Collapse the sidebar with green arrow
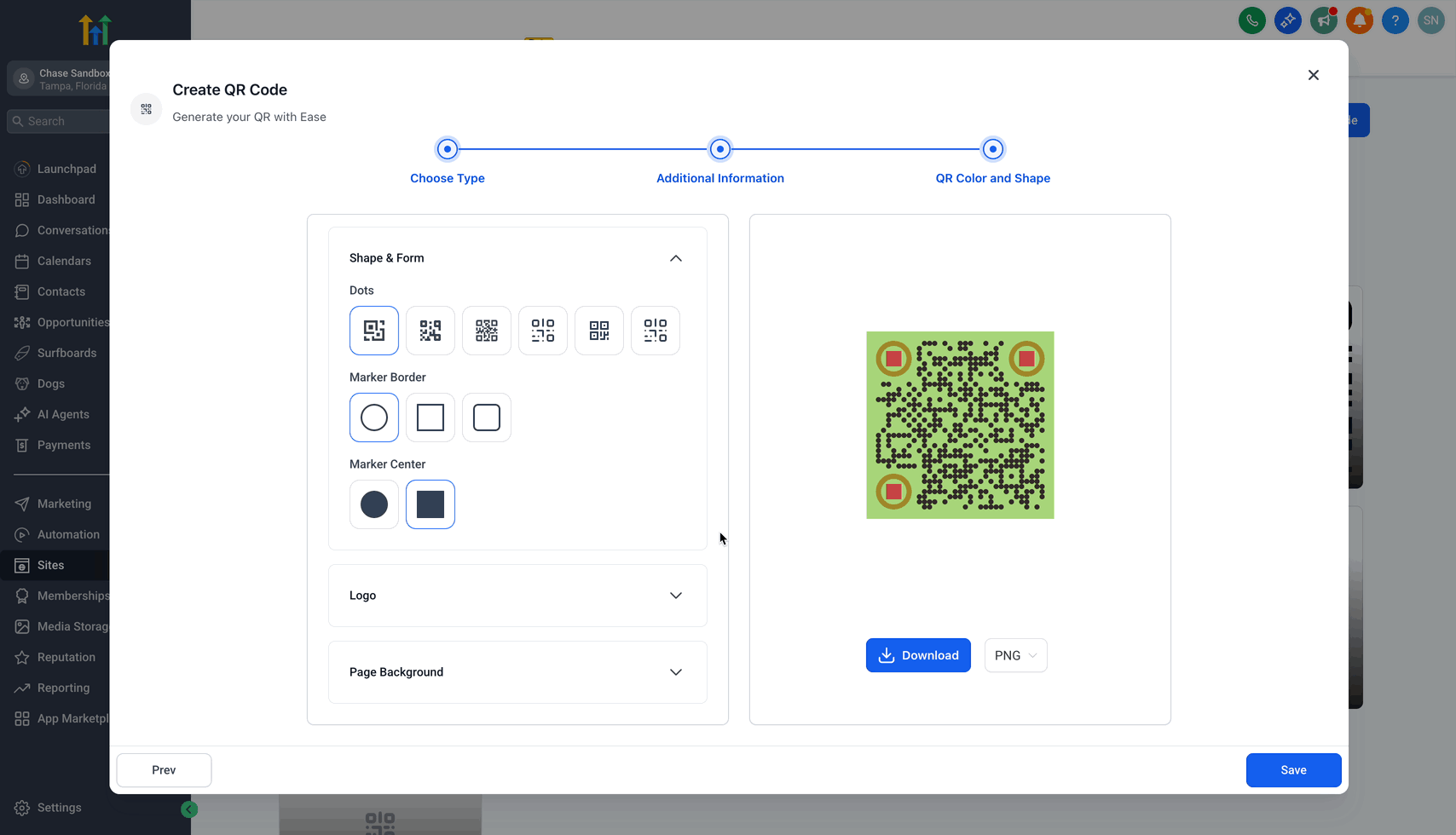Image resolution: width=1456 pixels, height=835 pixels. click(189, 809)
